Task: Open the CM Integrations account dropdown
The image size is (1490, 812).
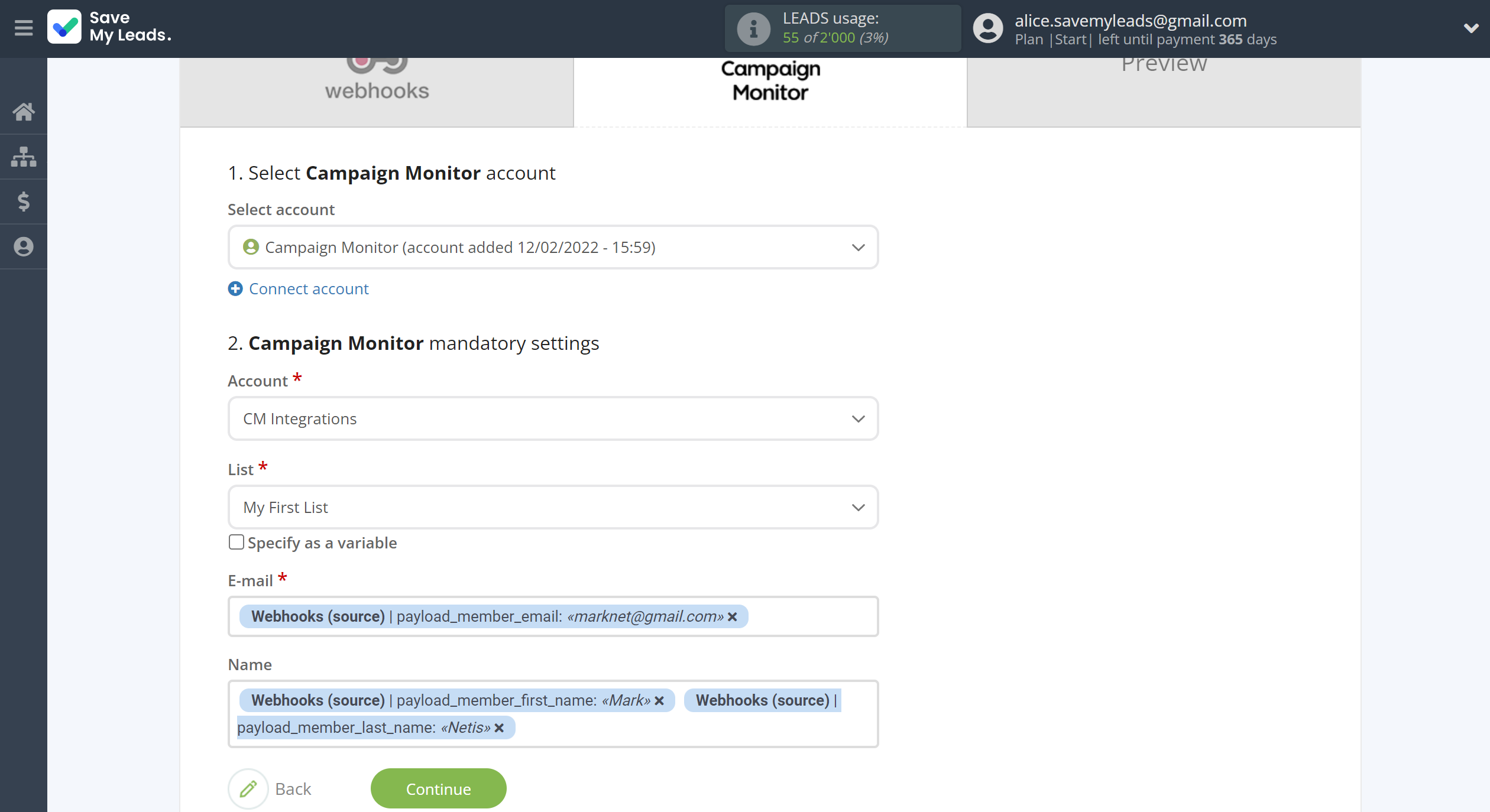Action: [x=553, y=418]
